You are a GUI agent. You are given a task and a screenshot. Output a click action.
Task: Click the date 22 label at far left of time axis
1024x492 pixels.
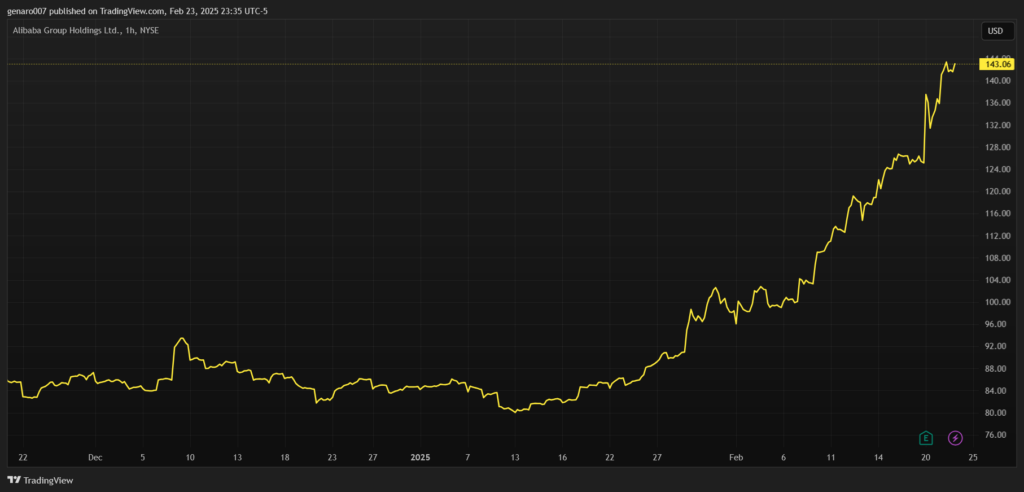tap(22, 457)
